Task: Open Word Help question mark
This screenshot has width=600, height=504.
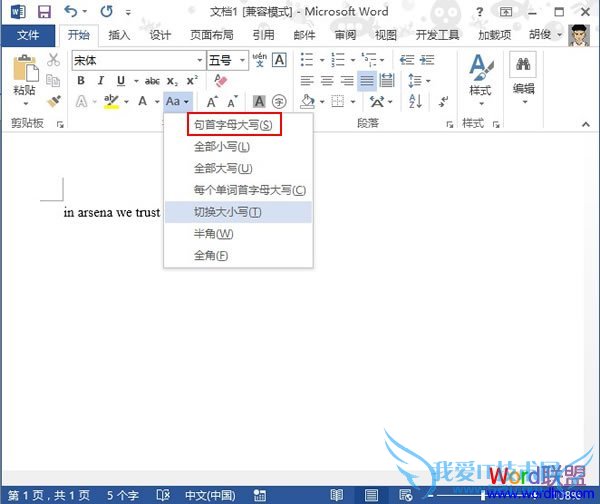Action: pyautogui.click(x=479, y=12)
